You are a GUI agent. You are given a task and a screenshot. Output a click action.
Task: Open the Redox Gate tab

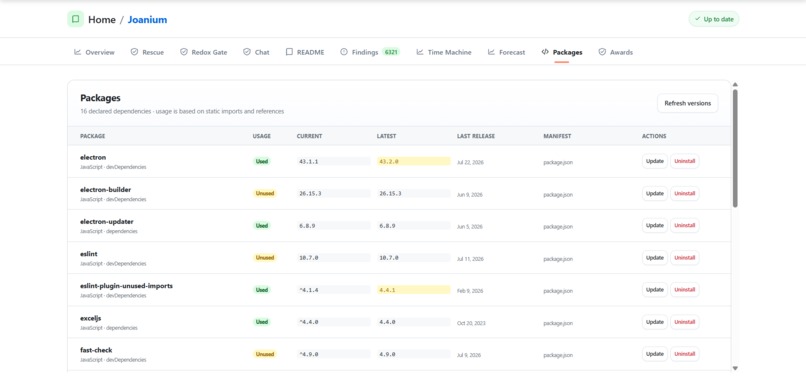204,52
